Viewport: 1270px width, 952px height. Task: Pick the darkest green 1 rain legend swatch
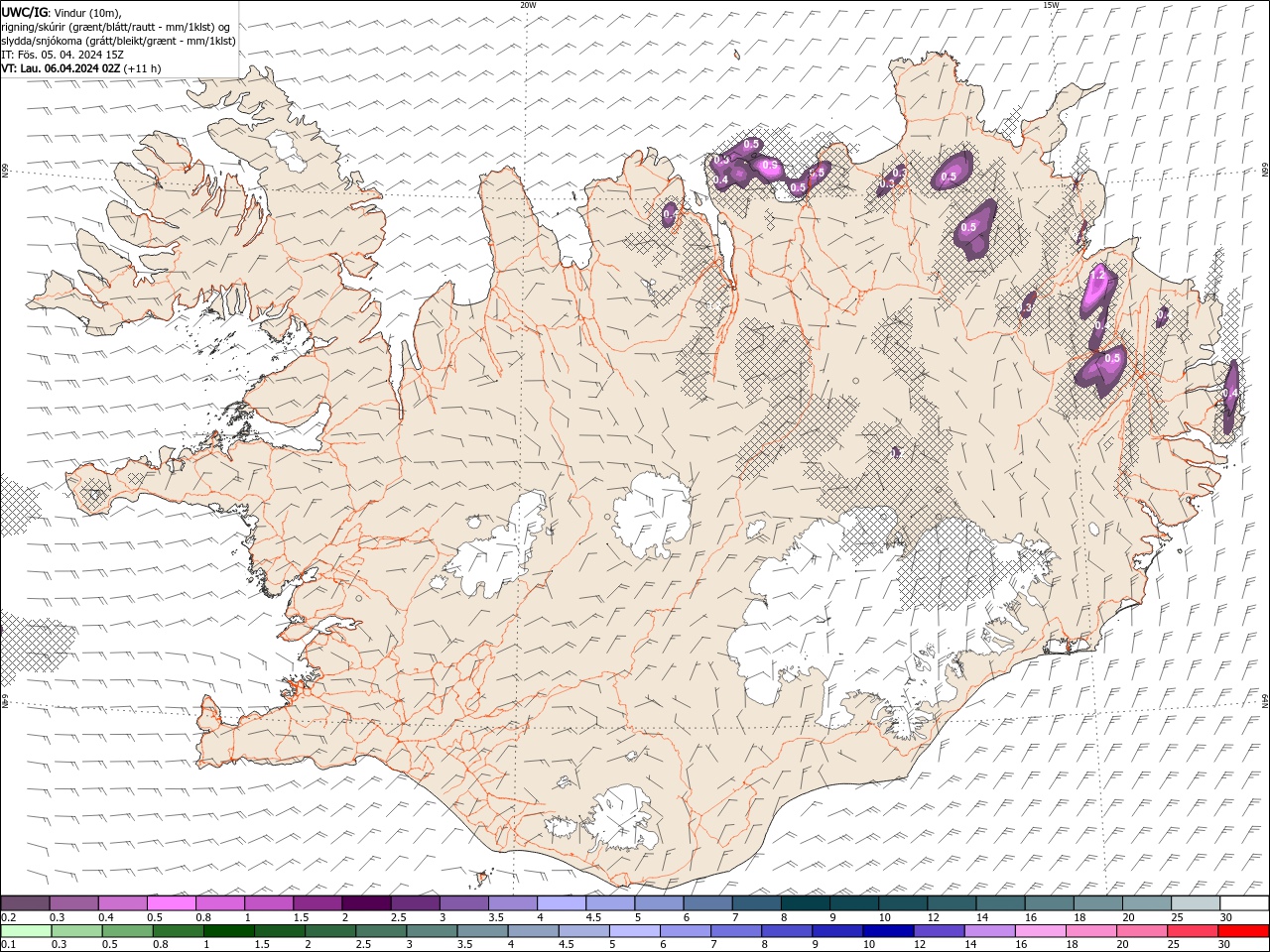pyautogui.click(x=228, y=931)
